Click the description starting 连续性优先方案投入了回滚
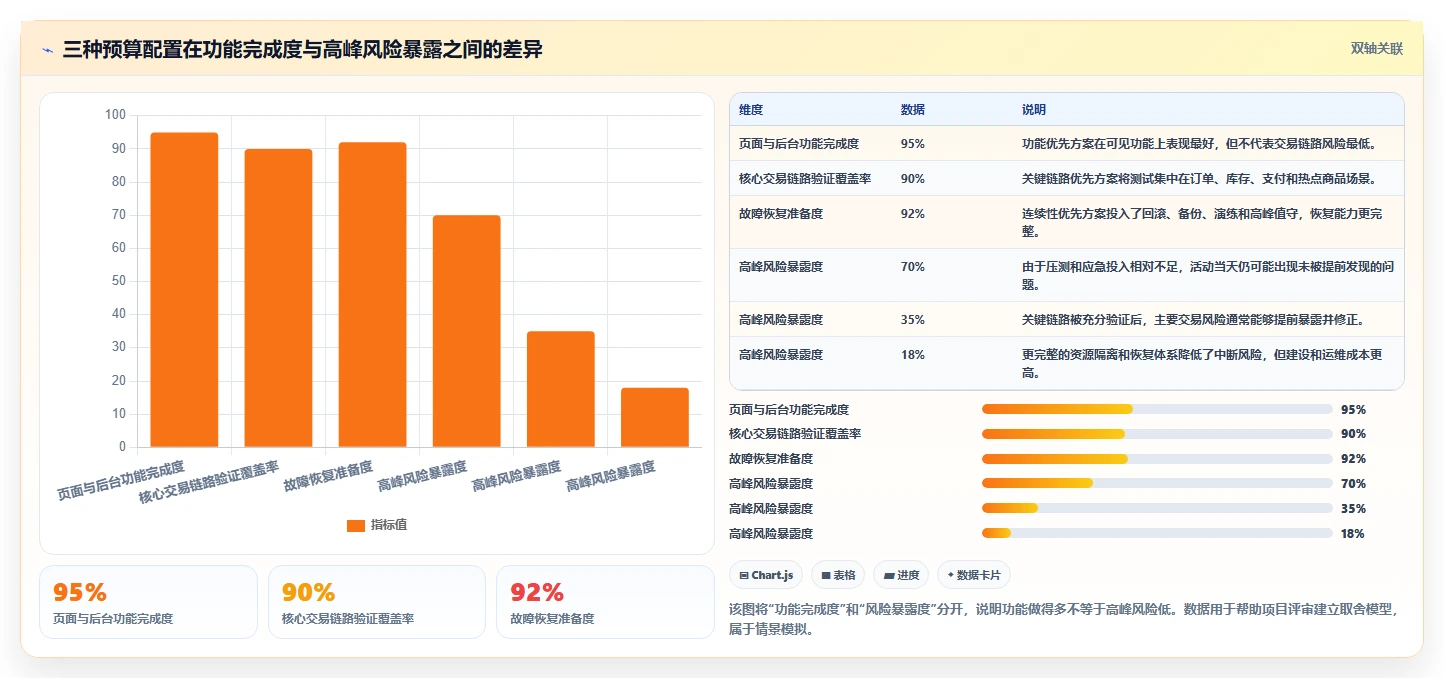1444x678 pixels. tap(1202, 222)
